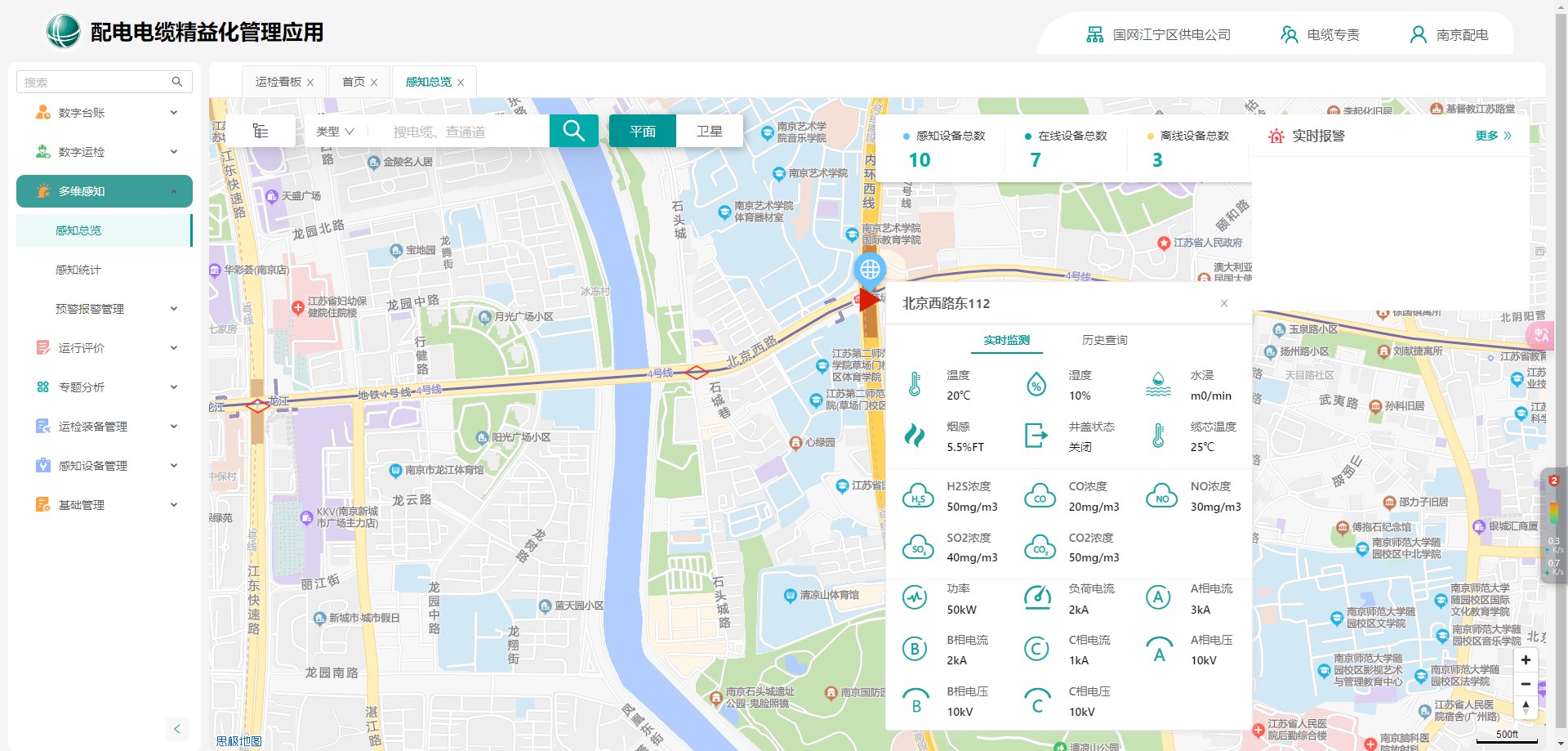The width and height of the screenshot is (1568, 751).
Task: Click 更多 link in 实时报警 panel
Action: [1493, 136]
